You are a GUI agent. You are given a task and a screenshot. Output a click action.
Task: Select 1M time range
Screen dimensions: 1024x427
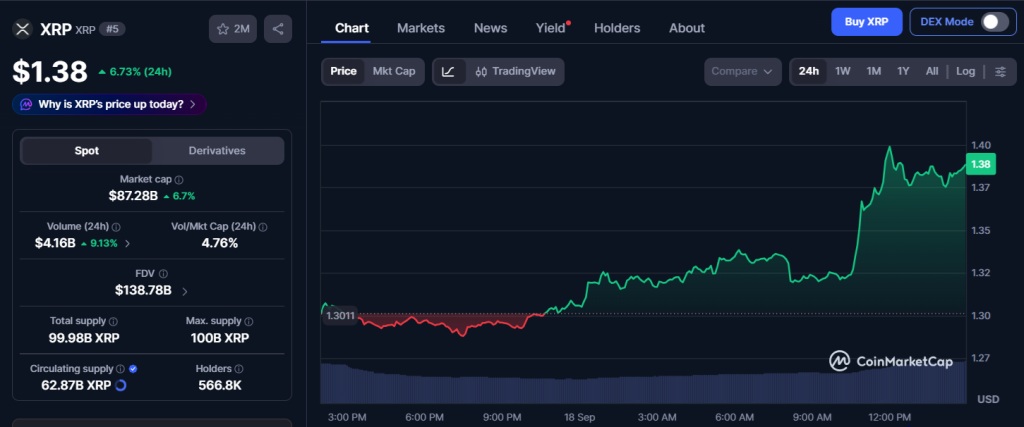click(x=874, y=72)
